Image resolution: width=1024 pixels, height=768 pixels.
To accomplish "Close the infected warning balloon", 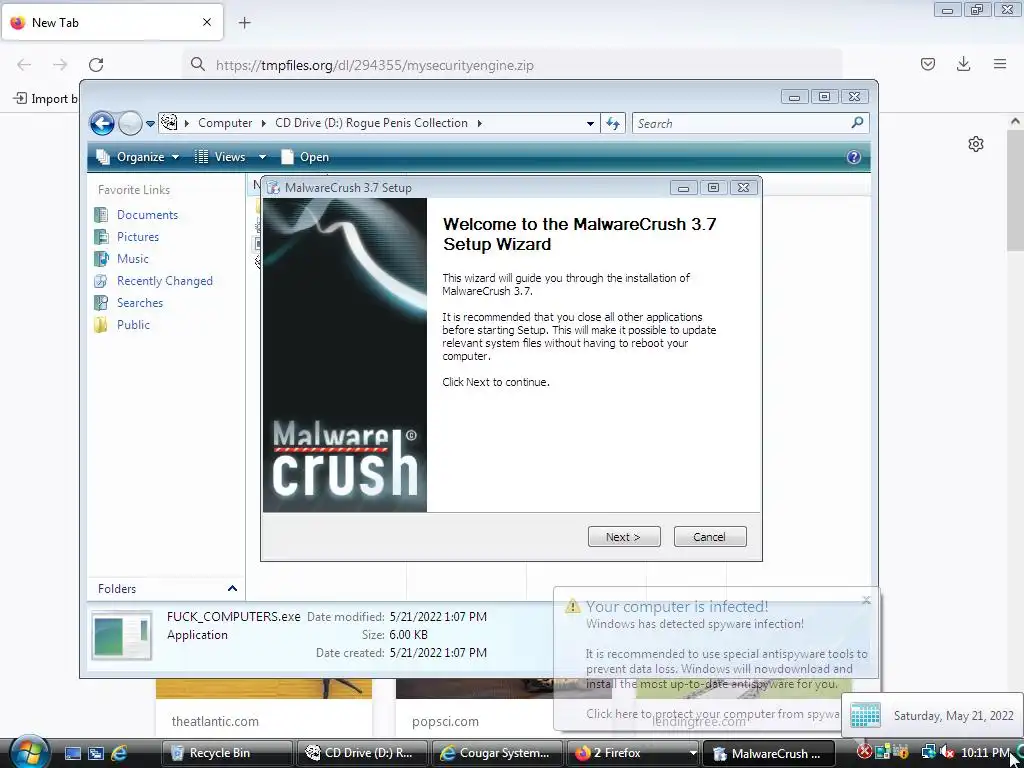I will (866, 600).
